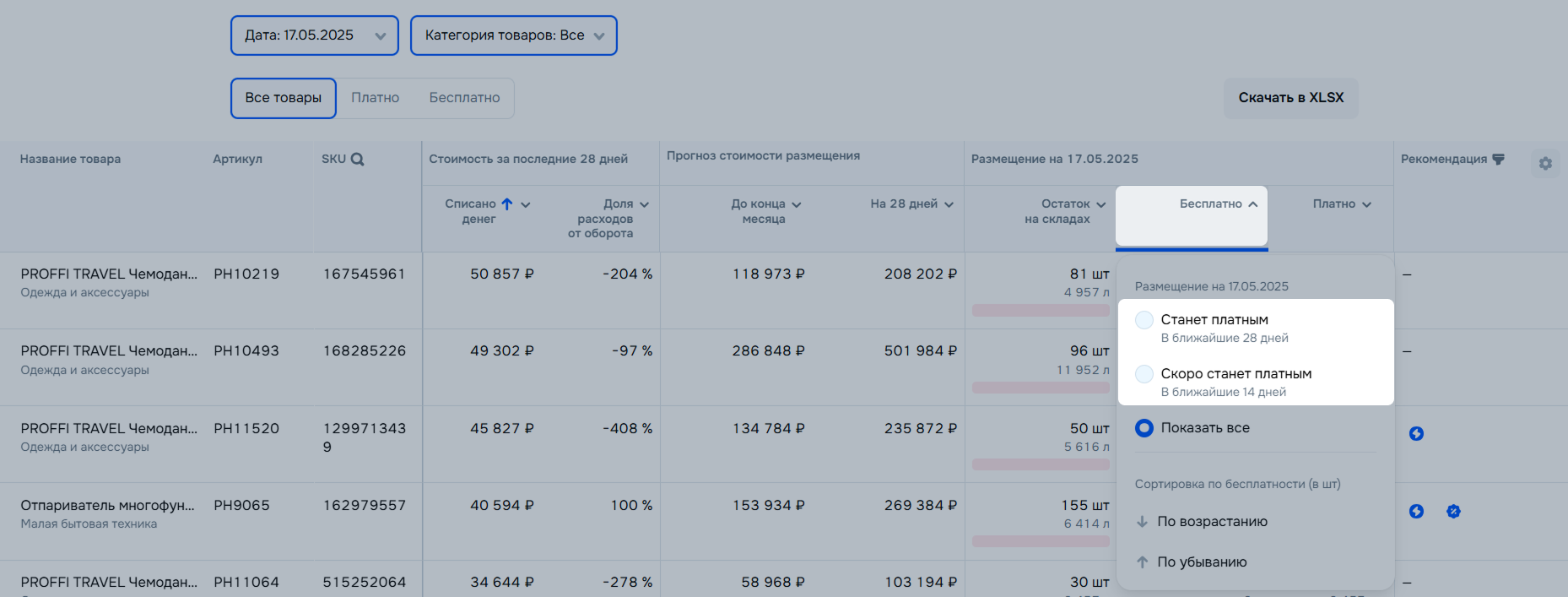Click stock value 155 шт

click(x=1085, y=505)
